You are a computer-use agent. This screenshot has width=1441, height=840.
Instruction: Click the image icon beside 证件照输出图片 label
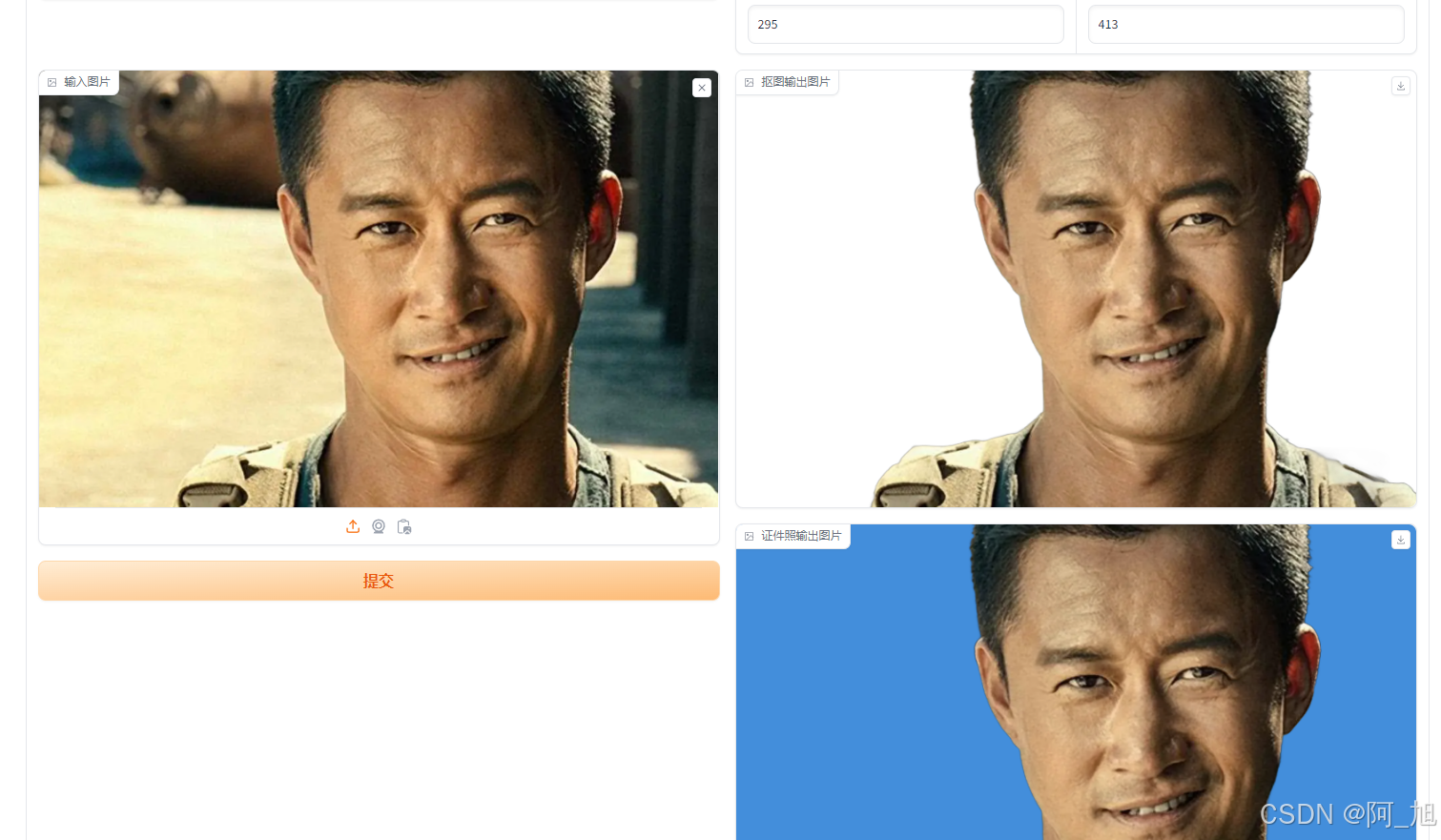(x=749, y=536)
